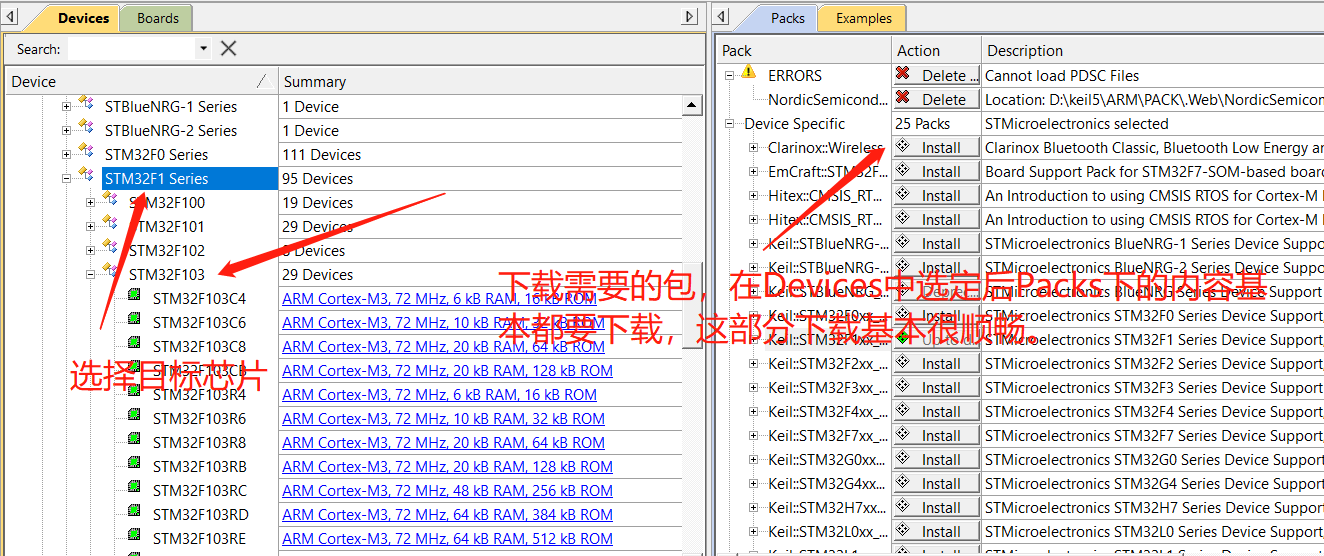Click the Action column header
This screenshot has width=1324, height=556.
pyautogui.click(x=936, y=50)
